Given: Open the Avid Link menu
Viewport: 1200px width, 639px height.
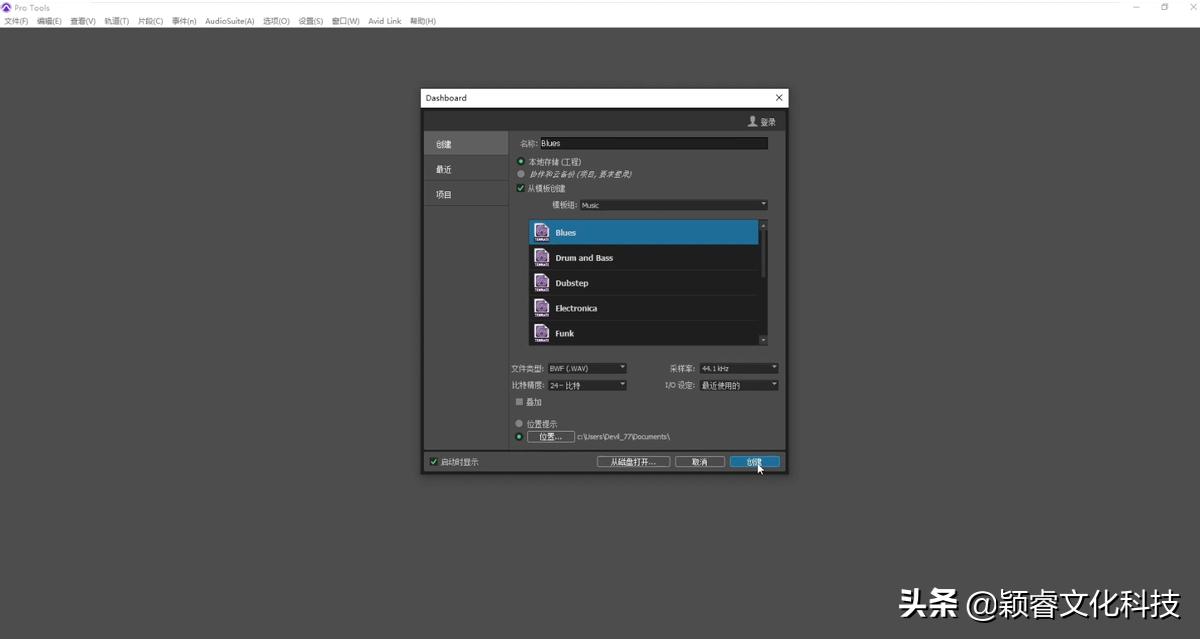Looking at the screenshot, I should point(385,21).
